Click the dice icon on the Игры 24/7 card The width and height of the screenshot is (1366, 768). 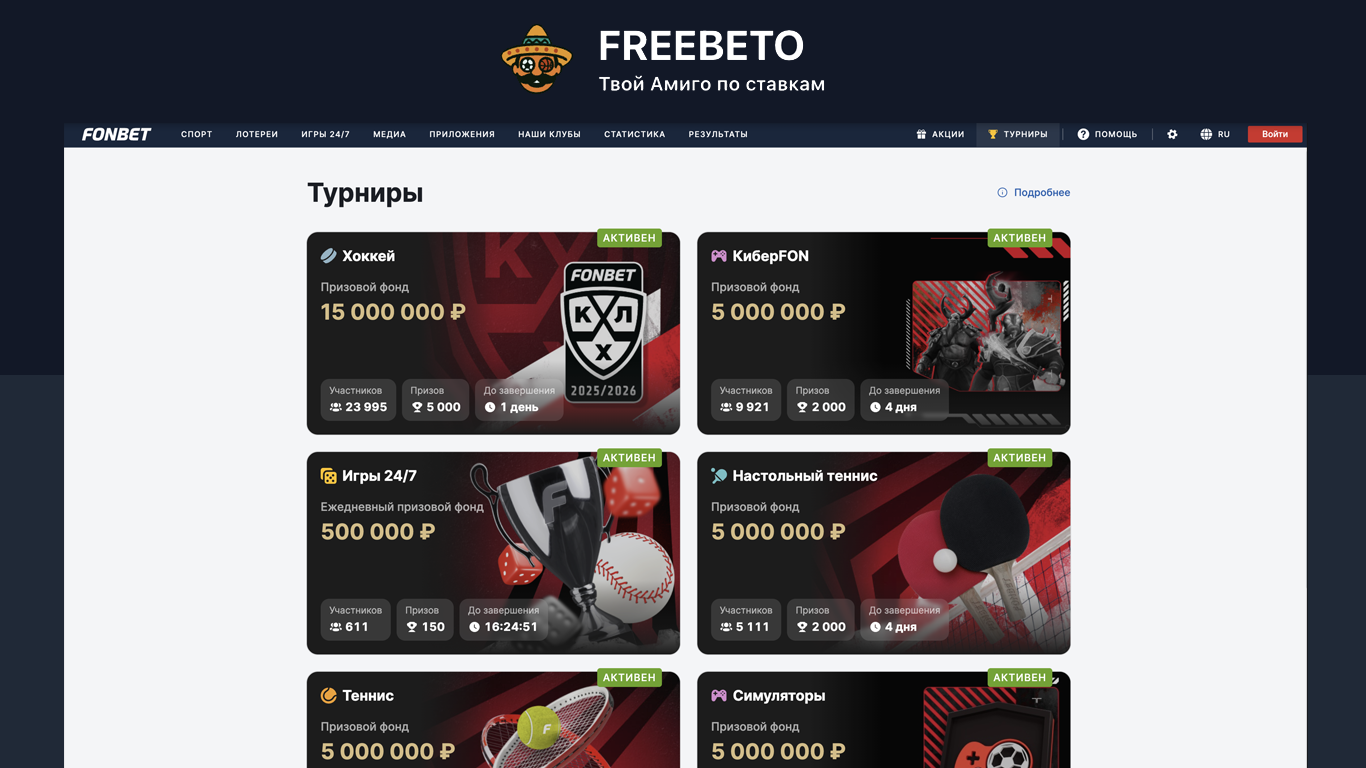[328, 476]
